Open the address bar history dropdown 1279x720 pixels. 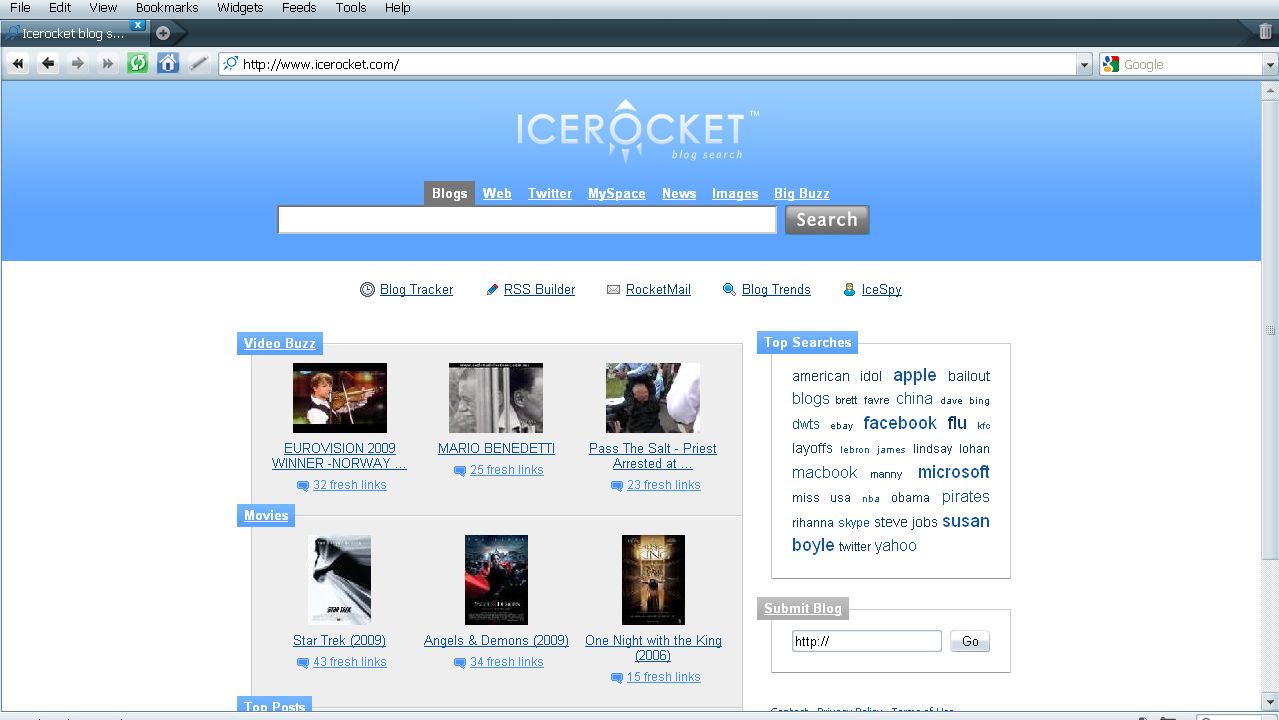(1083, 63)
